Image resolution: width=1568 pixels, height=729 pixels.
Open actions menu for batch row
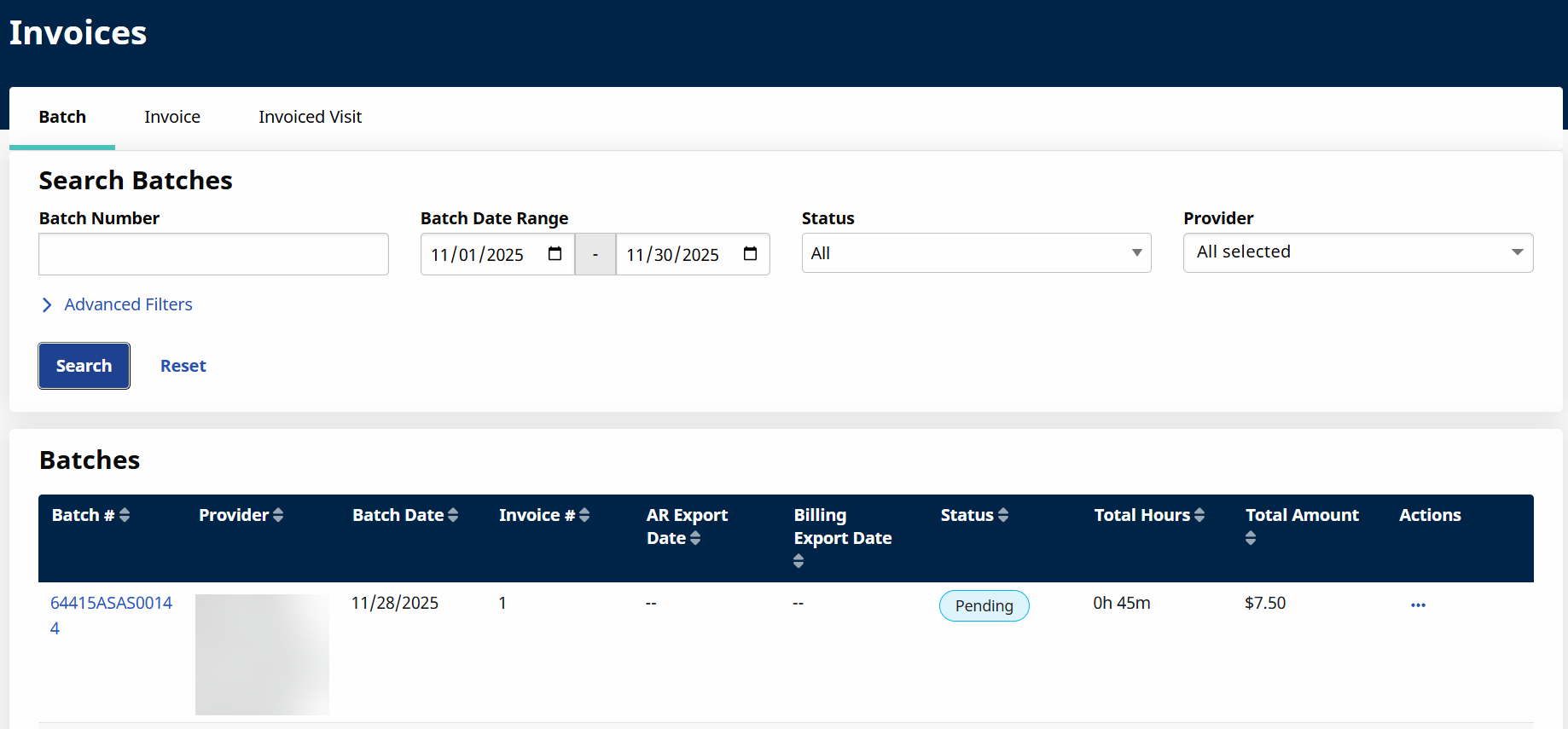[x=1418, y=605]
